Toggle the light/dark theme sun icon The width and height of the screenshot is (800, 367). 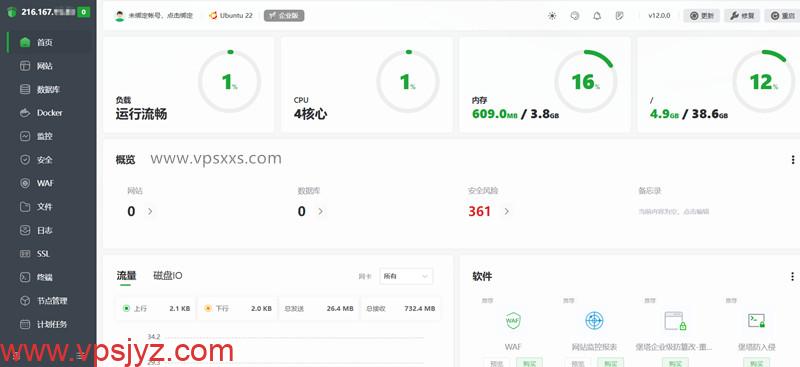click(552, 16)
